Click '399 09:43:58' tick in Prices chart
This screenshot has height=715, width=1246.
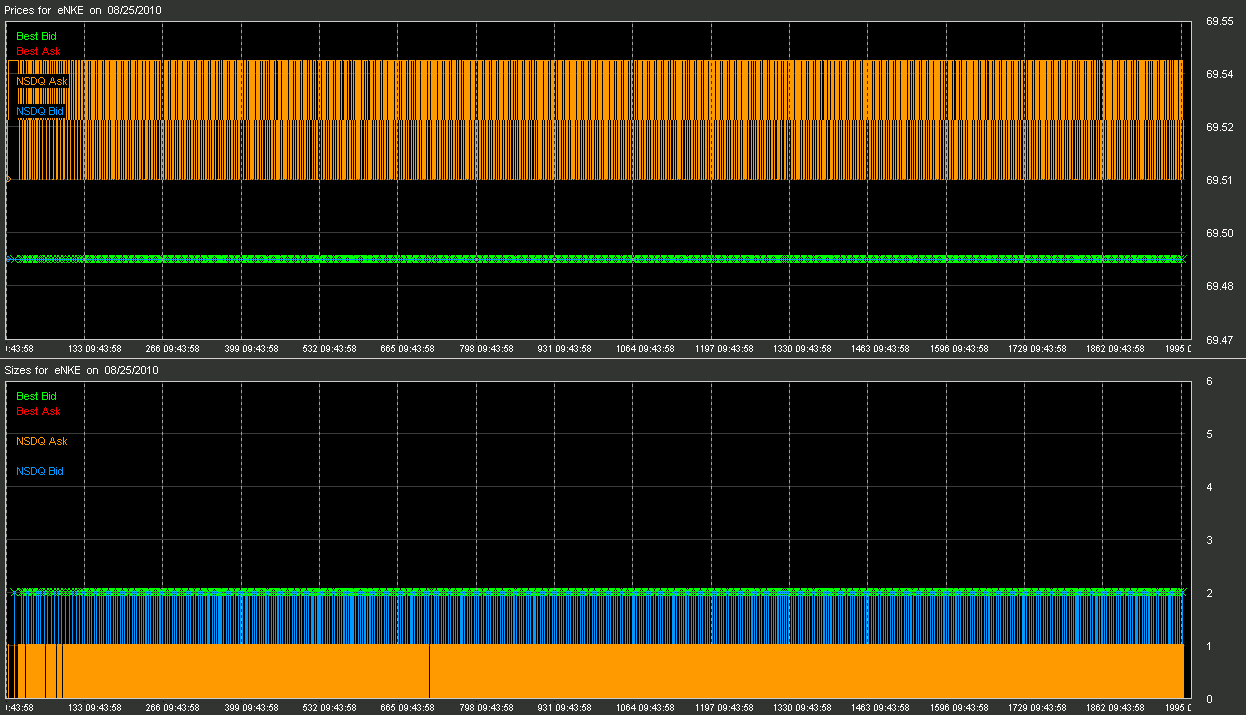click(250, 349)
